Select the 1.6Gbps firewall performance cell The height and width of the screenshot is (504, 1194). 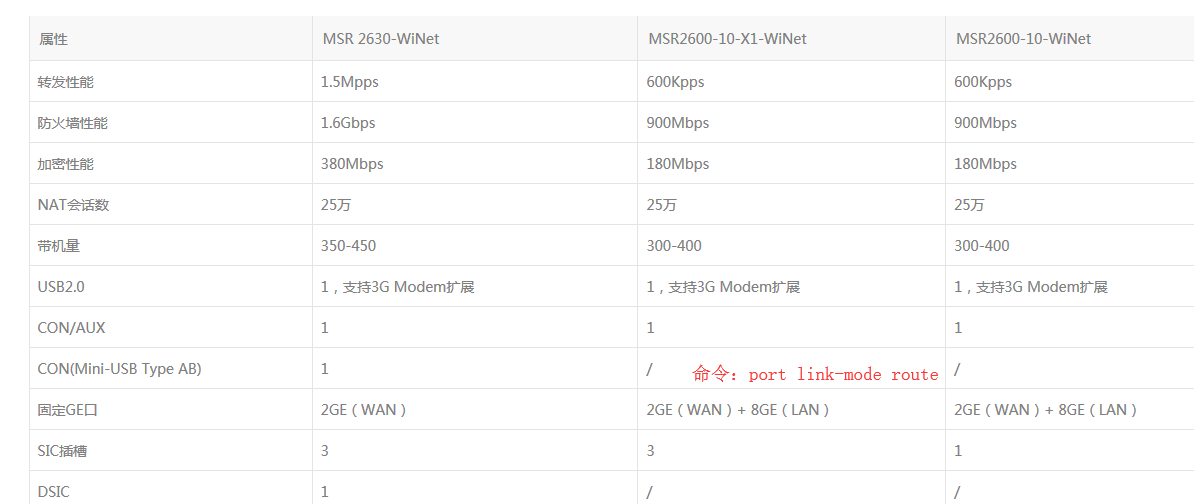click(348, 123)
